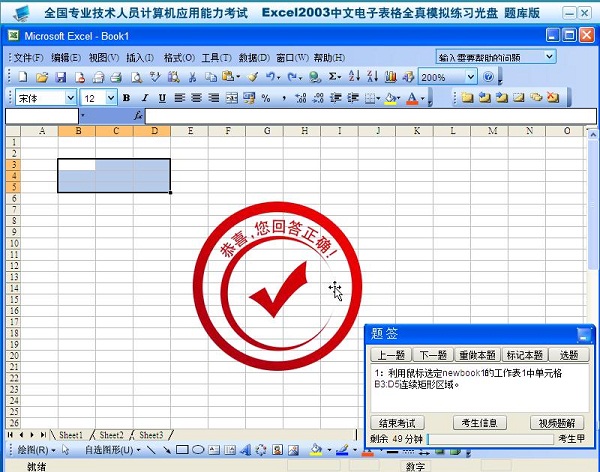Click the New workbook icon
Image resolution: width=600 pixels, height=472 pixels.
tap(23, 77)
